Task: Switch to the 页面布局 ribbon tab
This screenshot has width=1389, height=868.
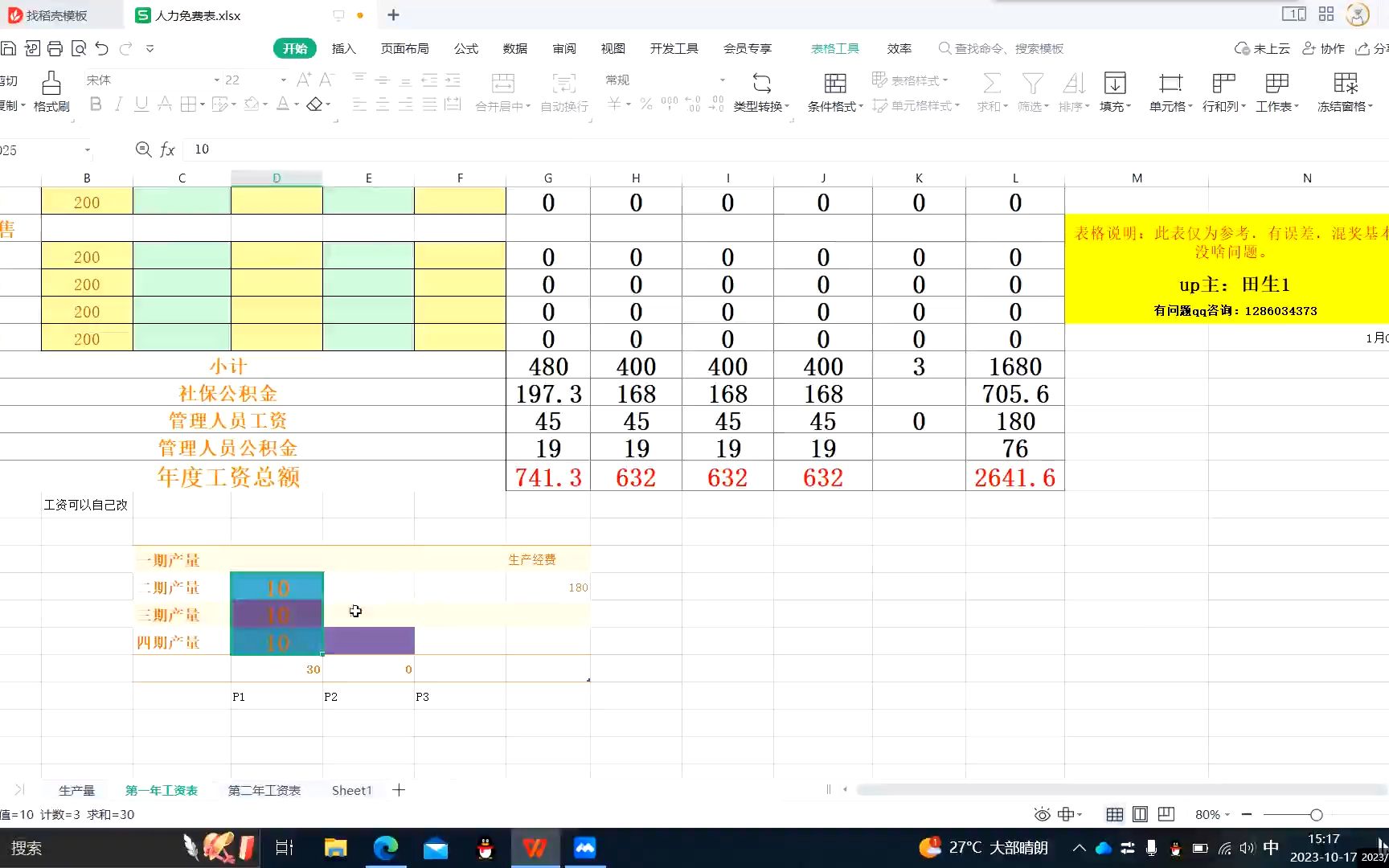Action: coord(404,48)
